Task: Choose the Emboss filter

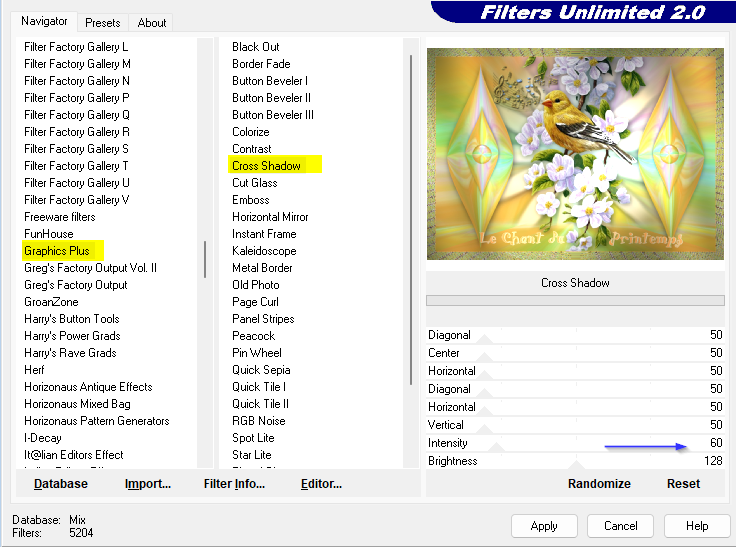Action: pos(251,200)
